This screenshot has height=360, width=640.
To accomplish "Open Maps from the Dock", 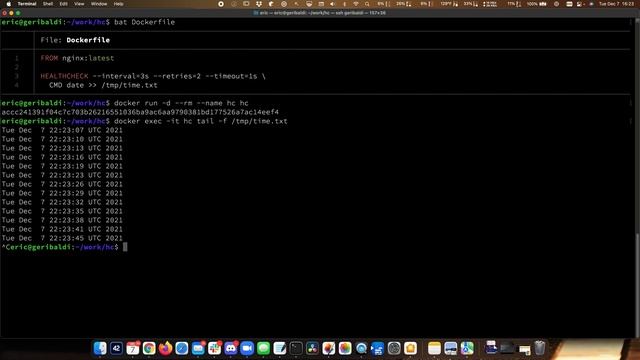I will pos(467,348).
